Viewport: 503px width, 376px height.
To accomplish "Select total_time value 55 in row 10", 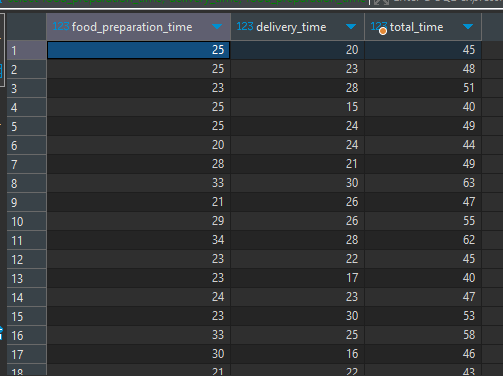I will click(423, 221).
